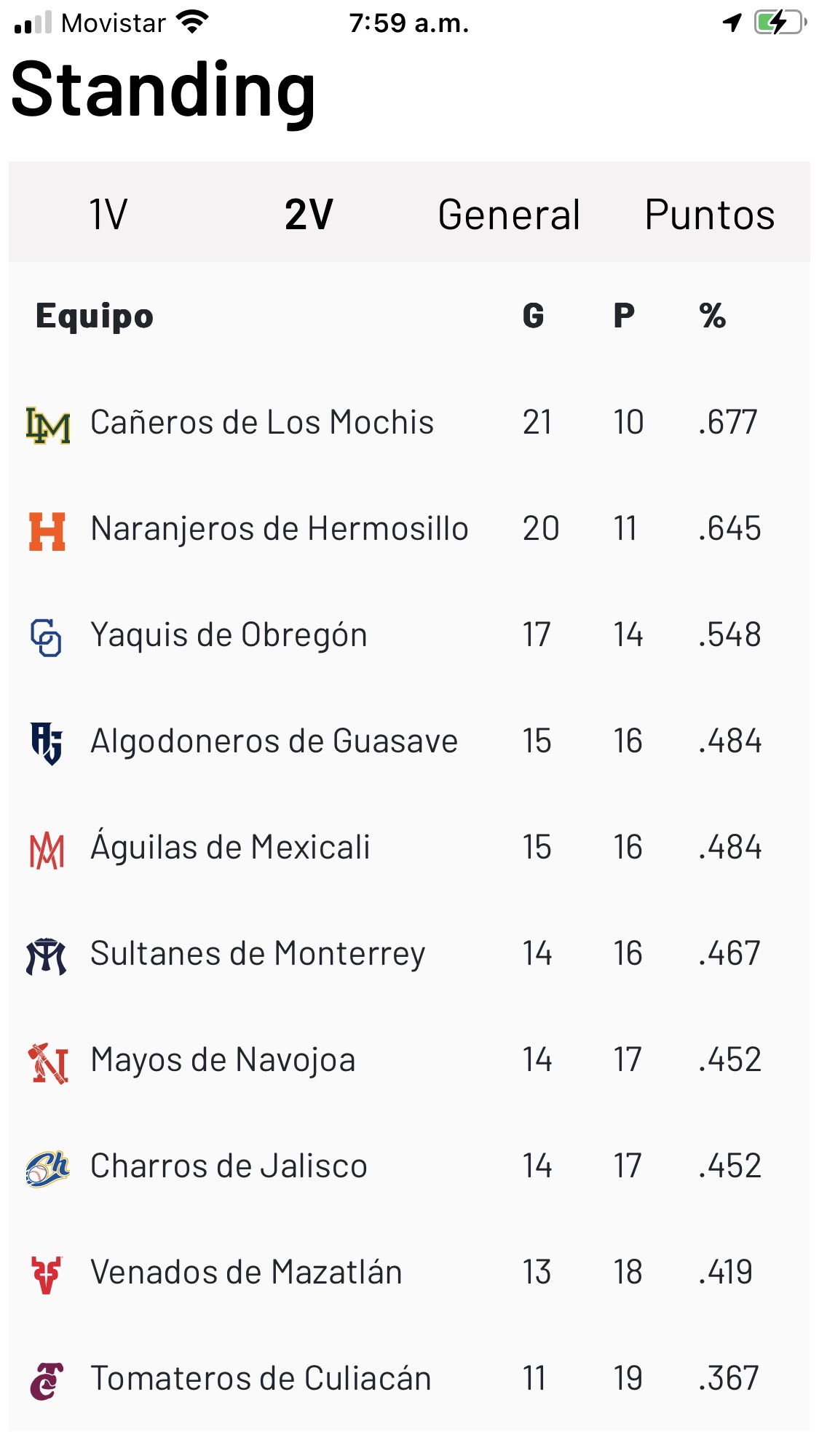Tap the % column header
This screenshot has width=819, height=1456.
click(x=712, y=316)
